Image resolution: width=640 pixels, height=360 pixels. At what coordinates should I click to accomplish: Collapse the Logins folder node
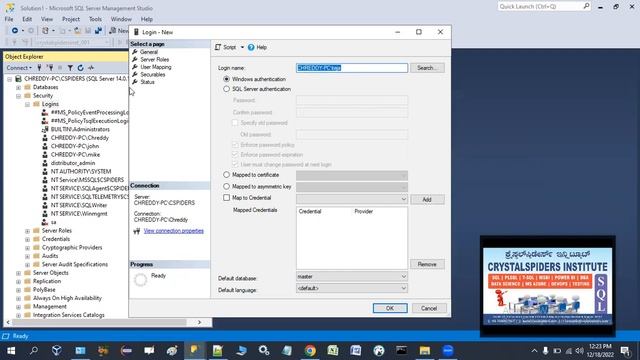[x=27, y=104]
